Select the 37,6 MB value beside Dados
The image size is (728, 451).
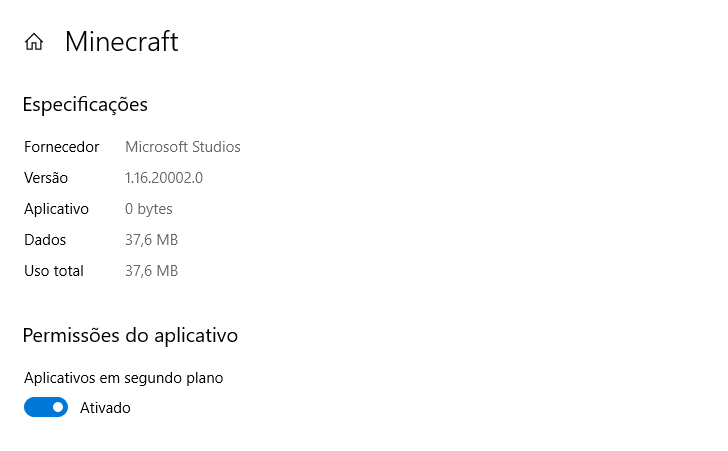151,240
